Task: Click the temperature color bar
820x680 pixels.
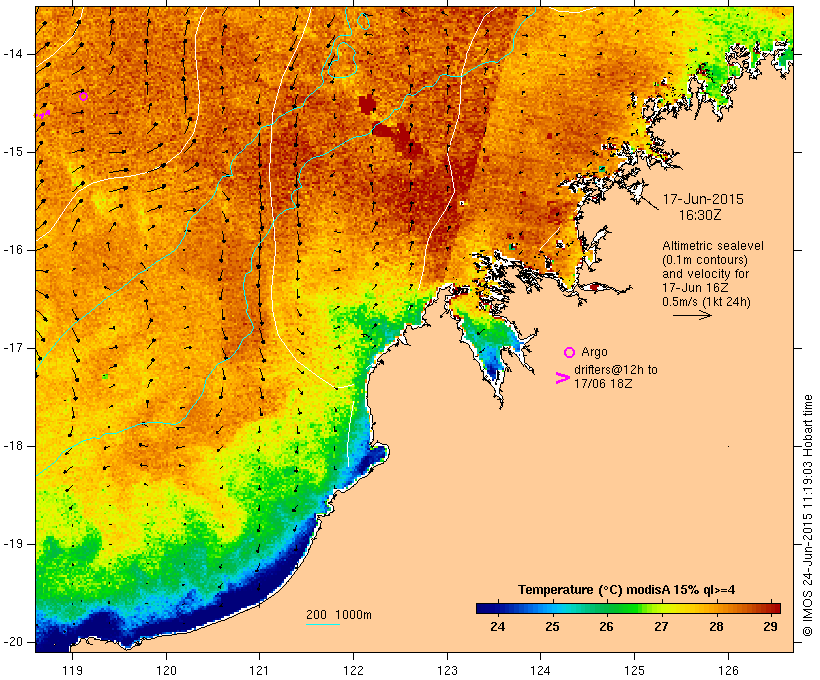Action: 628,608
